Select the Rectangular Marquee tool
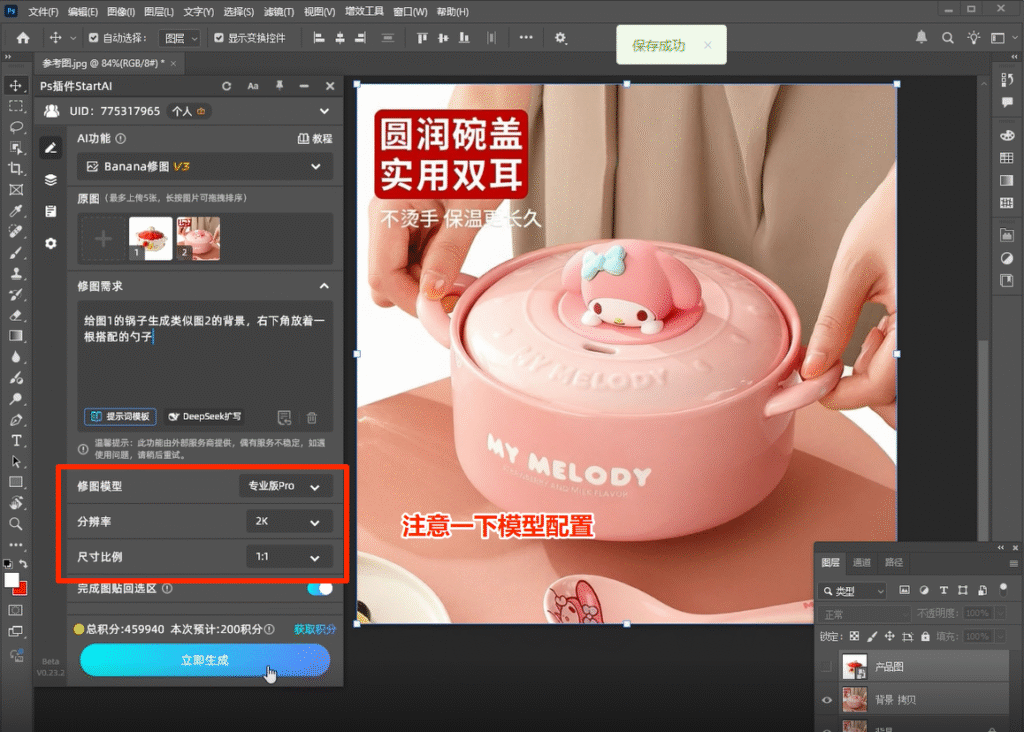 click(x=16, y=106)
